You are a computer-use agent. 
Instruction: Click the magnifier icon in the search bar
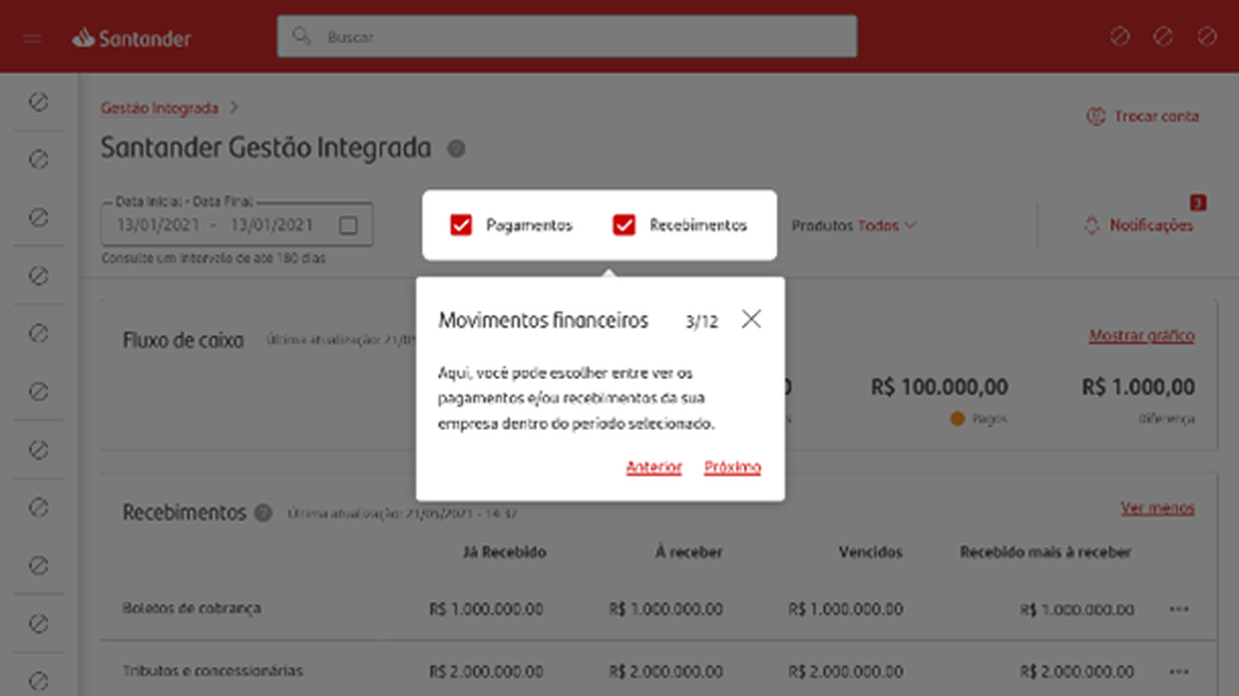pyautogui.click(x=301, y=37)
